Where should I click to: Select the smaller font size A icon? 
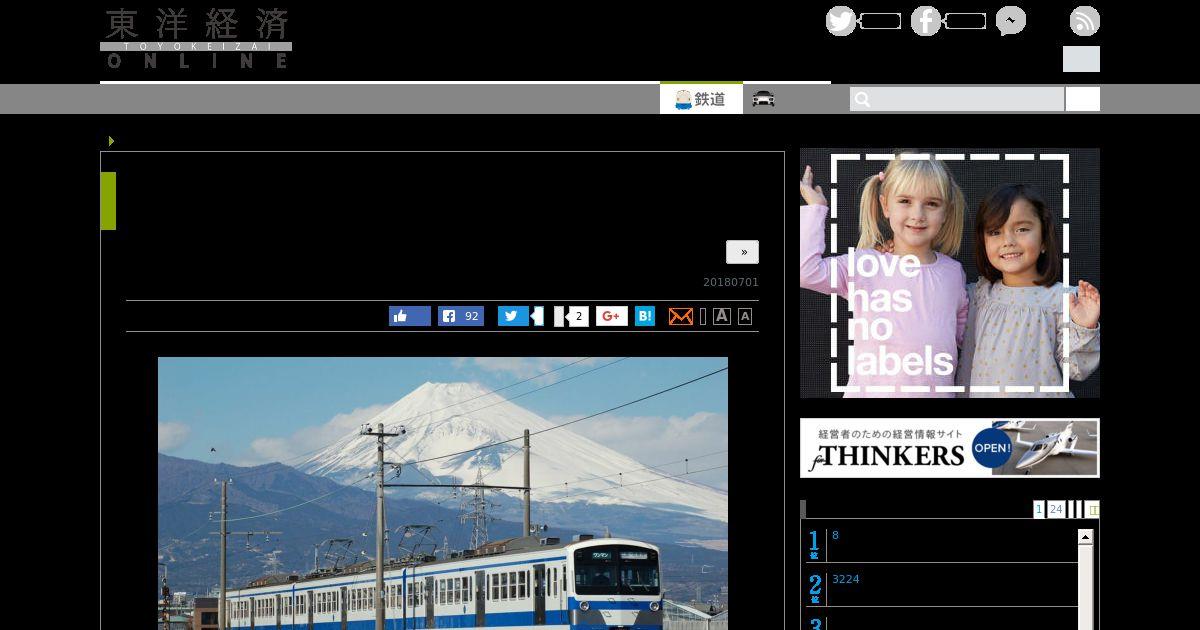point(744,316)
